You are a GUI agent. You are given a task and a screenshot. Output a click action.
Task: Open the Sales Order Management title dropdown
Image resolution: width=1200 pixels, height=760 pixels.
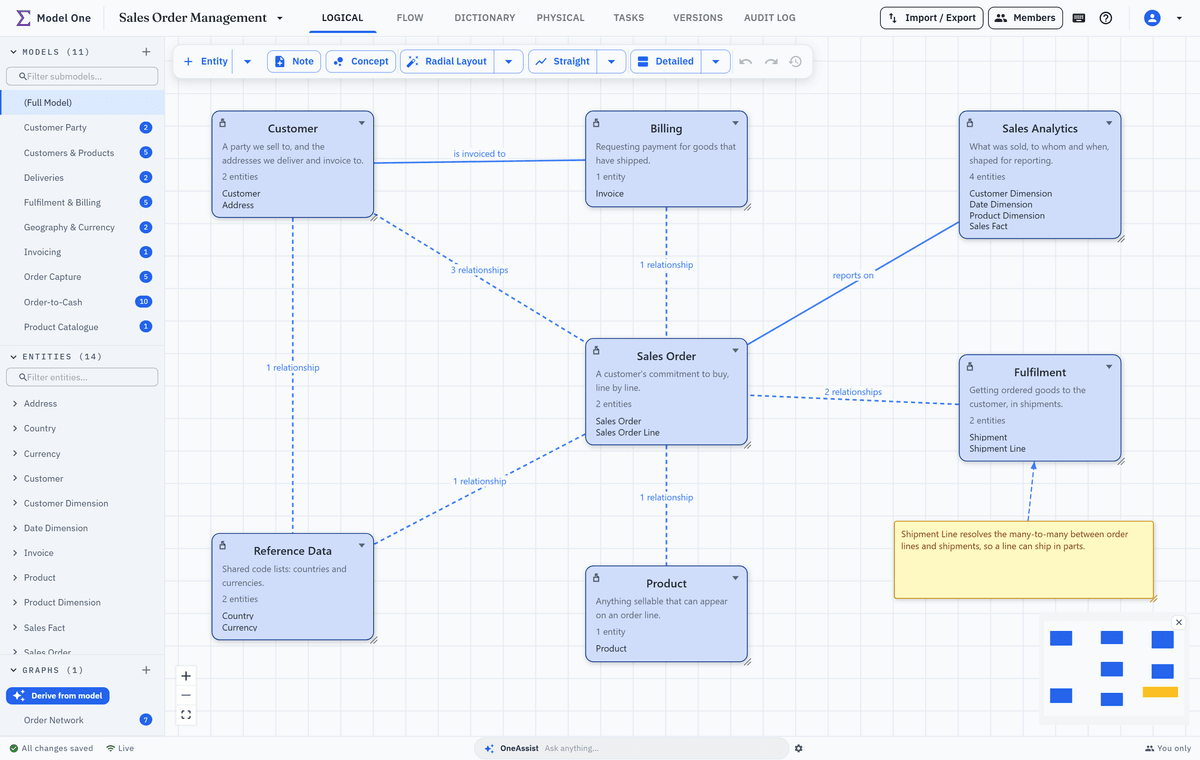pyautogui.click(x=280, y=18)
